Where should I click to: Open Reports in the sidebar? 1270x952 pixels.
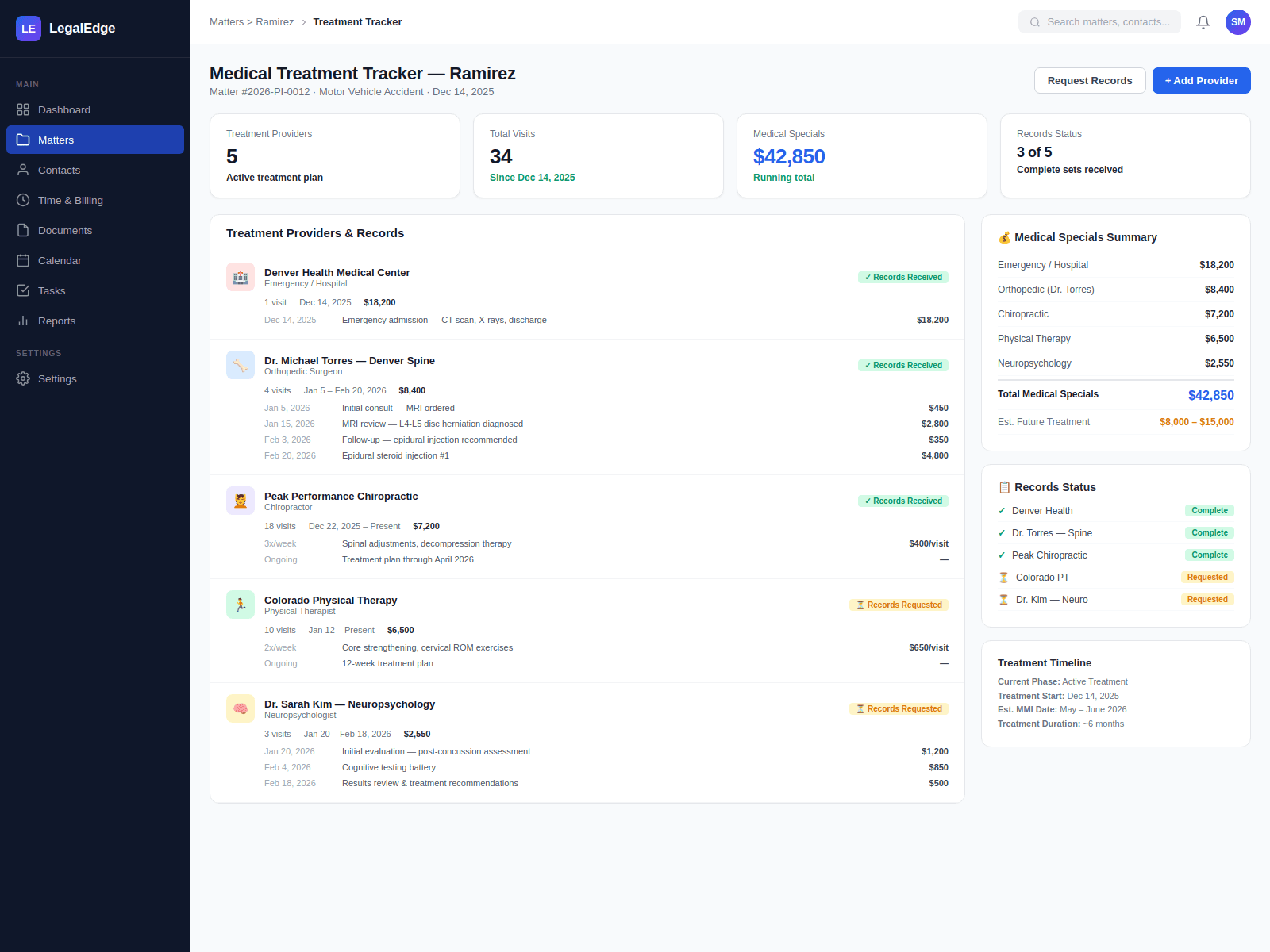[95, 321]
